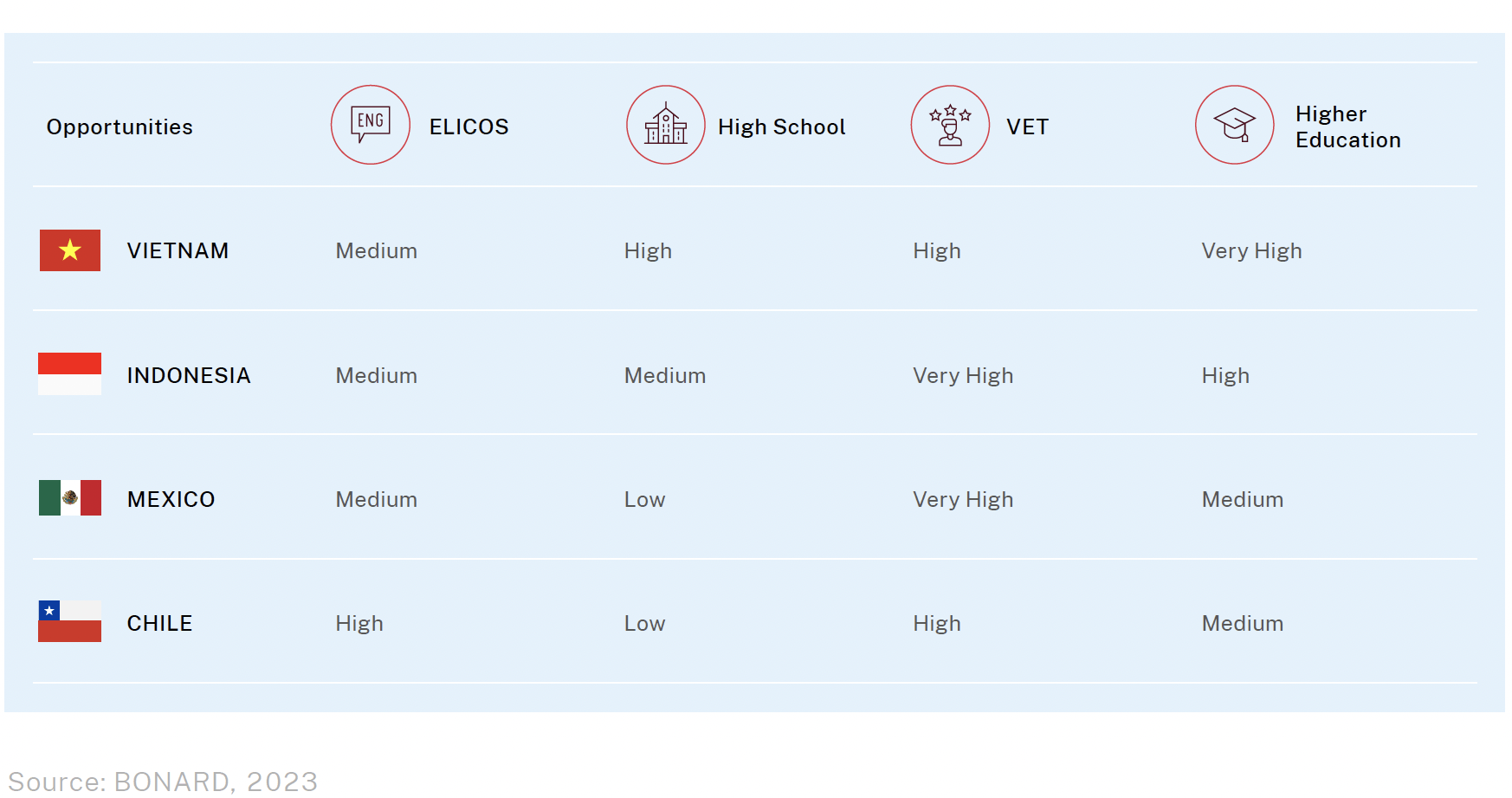1512x798 pixels.
Task: Click the Mexico flag icon
Action: pos(70,498)
